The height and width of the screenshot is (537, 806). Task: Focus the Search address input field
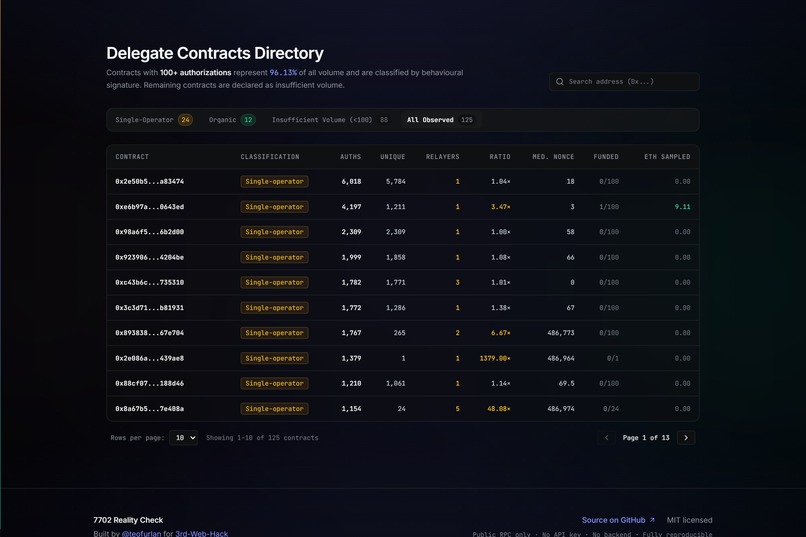click(x=624, y=82)
